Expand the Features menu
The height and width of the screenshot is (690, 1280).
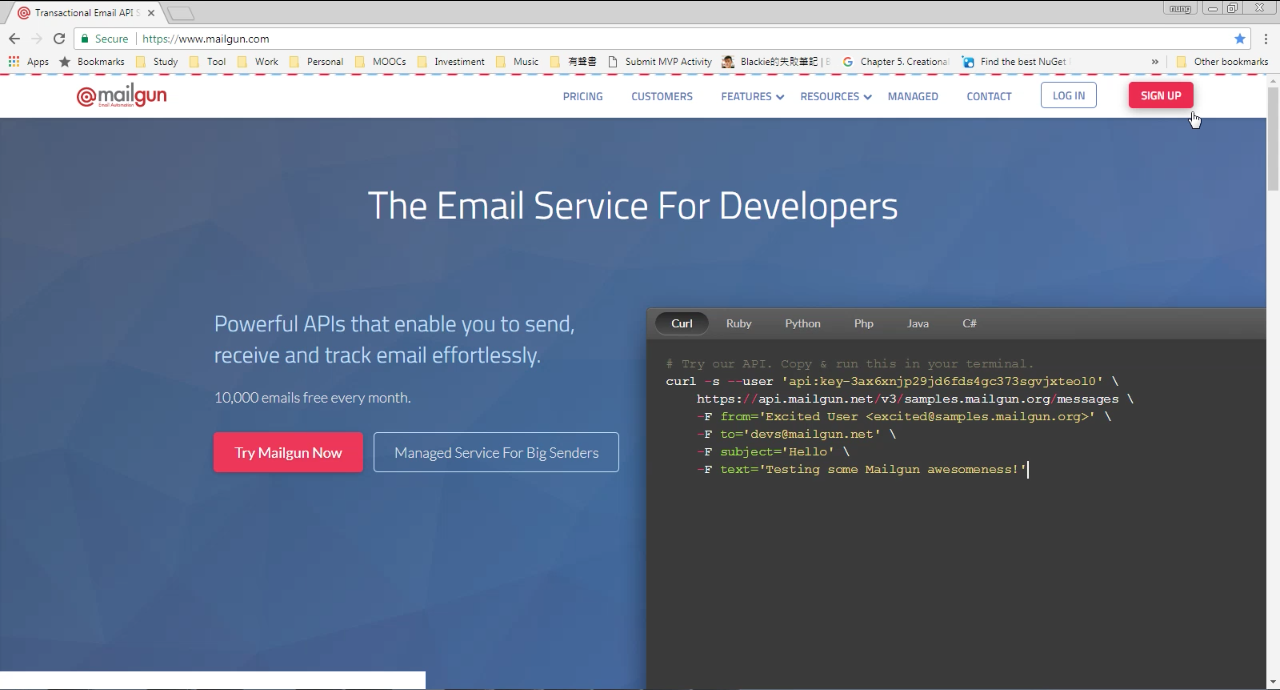click(x=752, y=96)
